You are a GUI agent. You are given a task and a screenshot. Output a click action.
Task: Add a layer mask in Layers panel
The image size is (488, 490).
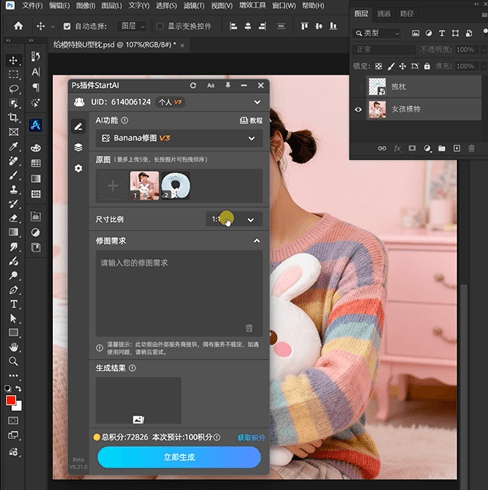point(412,148)
